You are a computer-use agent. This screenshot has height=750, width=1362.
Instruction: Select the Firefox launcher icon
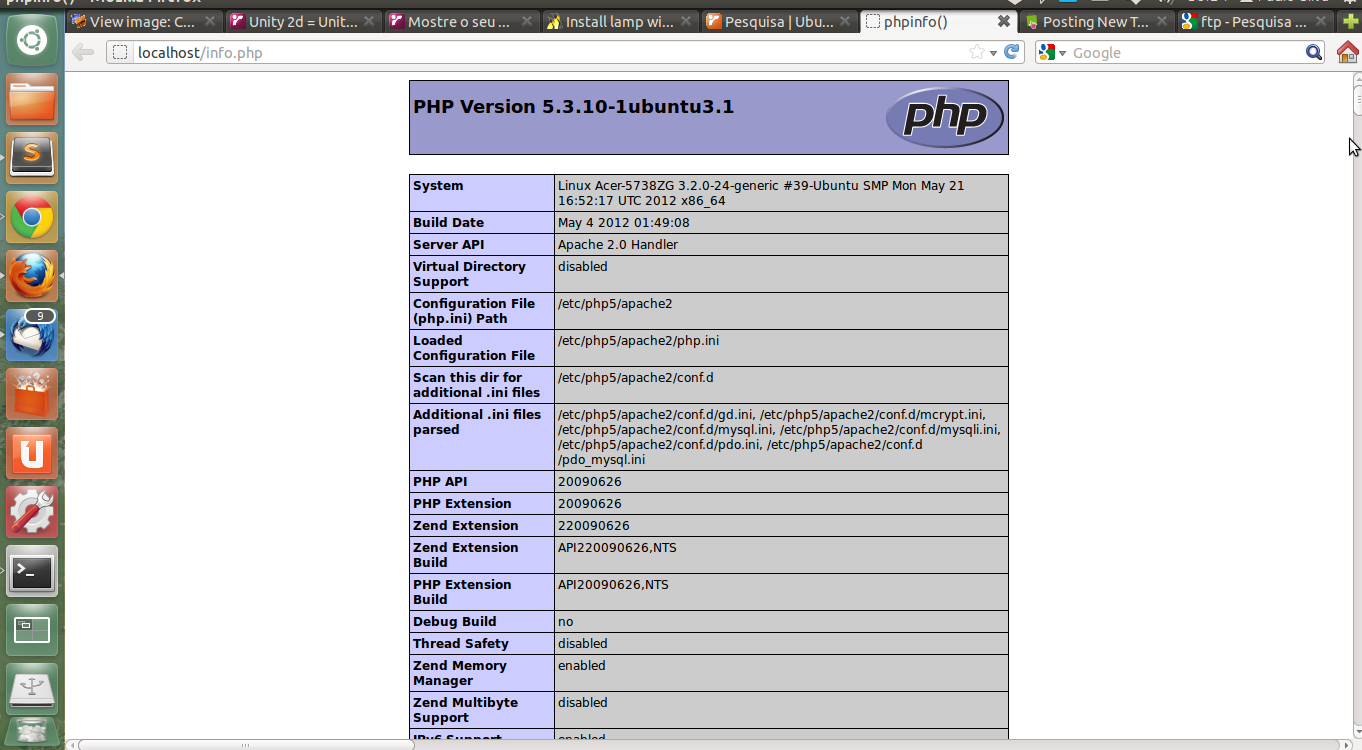coord(32,276)
